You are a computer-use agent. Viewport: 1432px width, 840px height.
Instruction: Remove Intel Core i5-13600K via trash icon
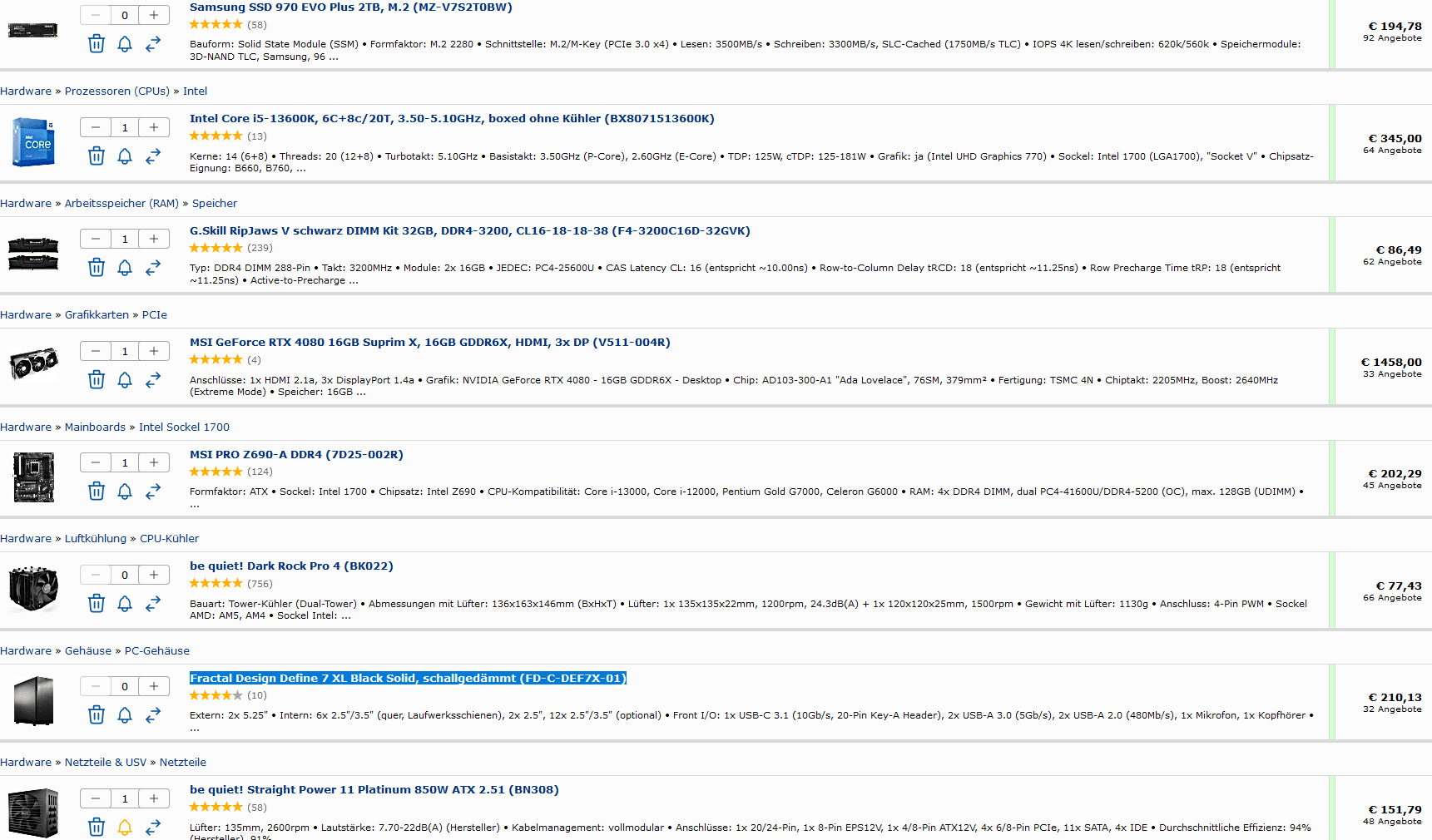pos(97,156)
